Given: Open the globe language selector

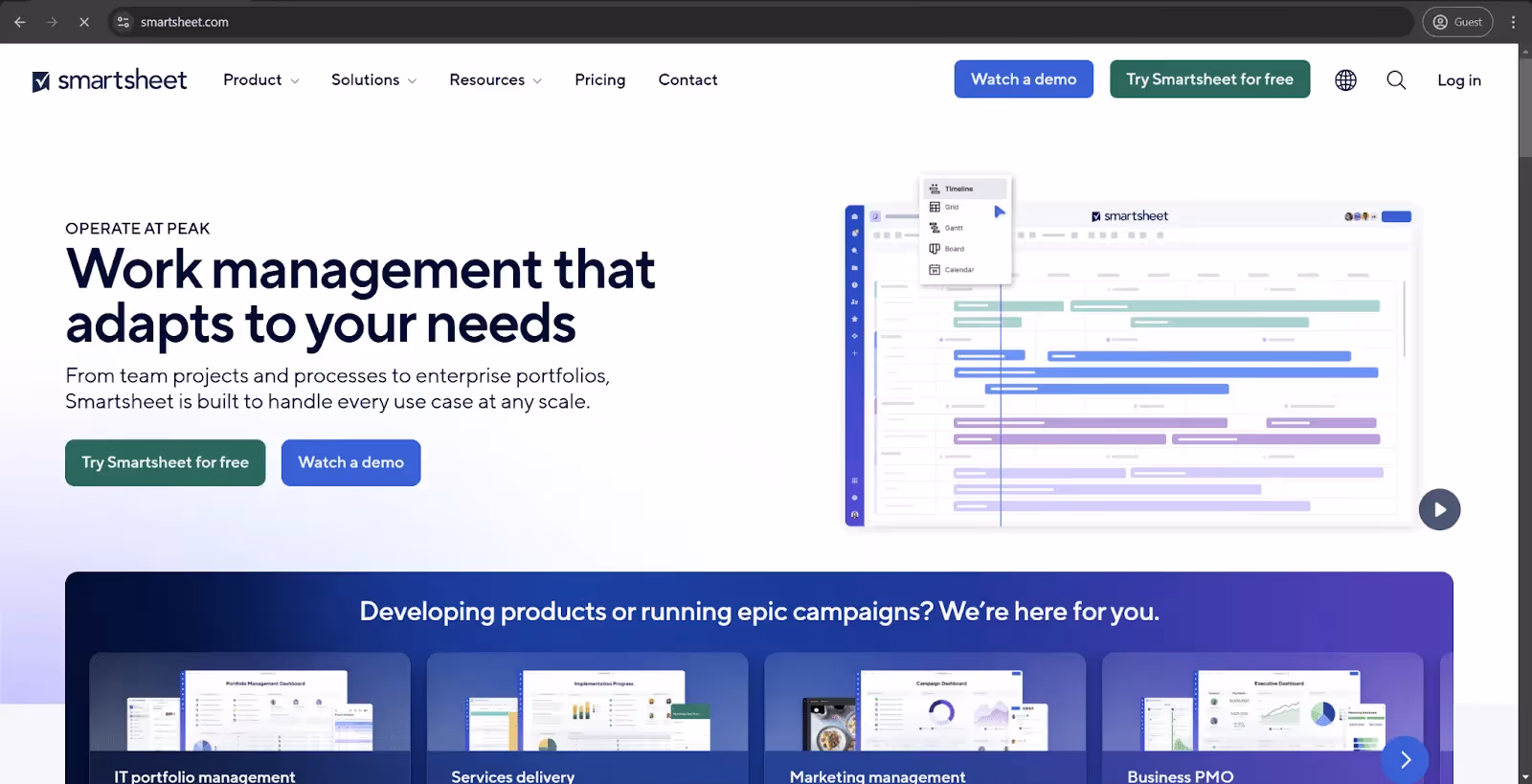Looking at the screenshot, I should (1345, 80).
